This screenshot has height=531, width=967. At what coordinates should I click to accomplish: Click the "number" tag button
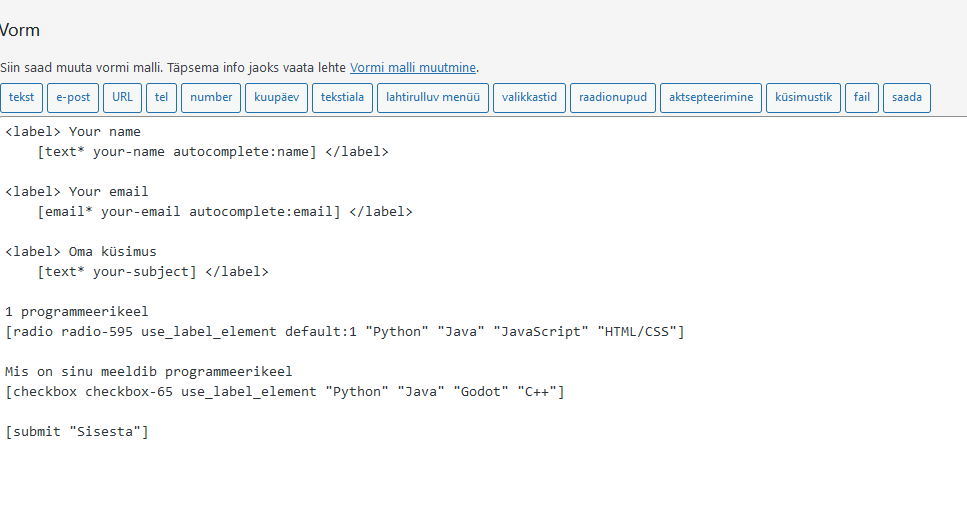click(x=211, y=98)
